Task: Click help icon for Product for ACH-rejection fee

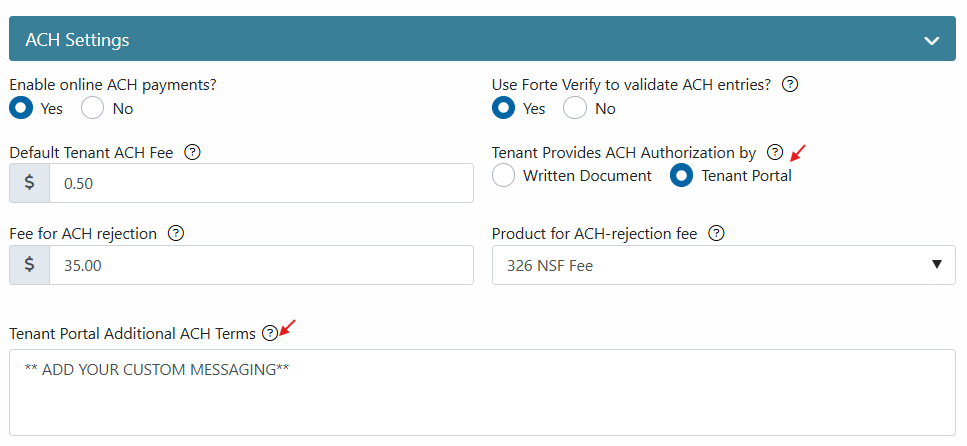Action: point(716,234)
